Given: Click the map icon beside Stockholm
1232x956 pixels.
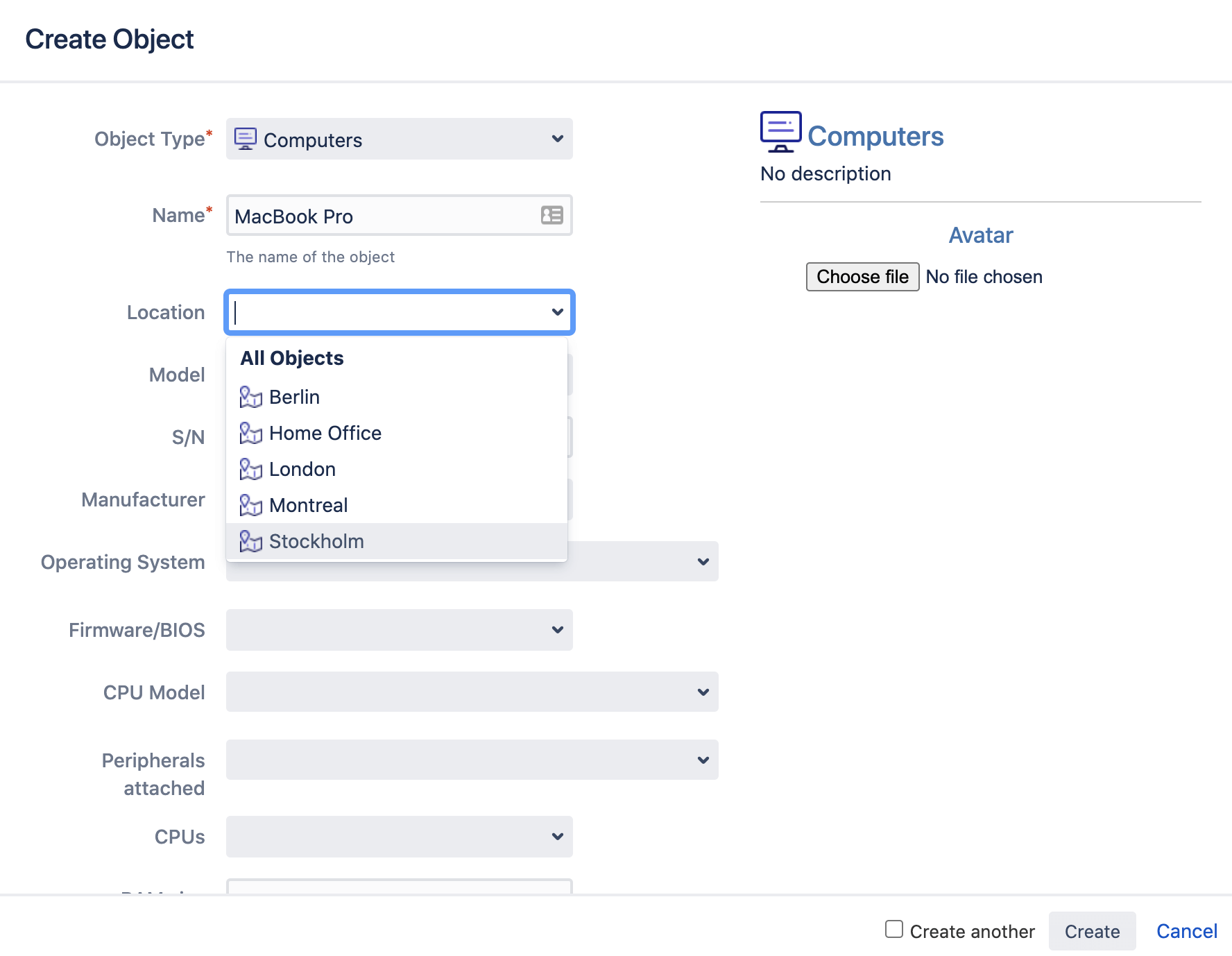Looking at the screenshot, I should coord(250,541).
